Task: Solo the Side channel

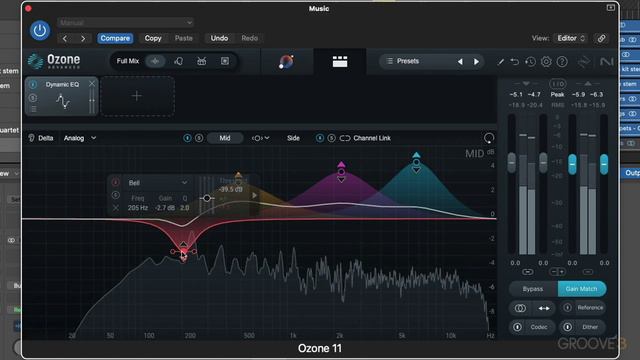Action: 331,138
